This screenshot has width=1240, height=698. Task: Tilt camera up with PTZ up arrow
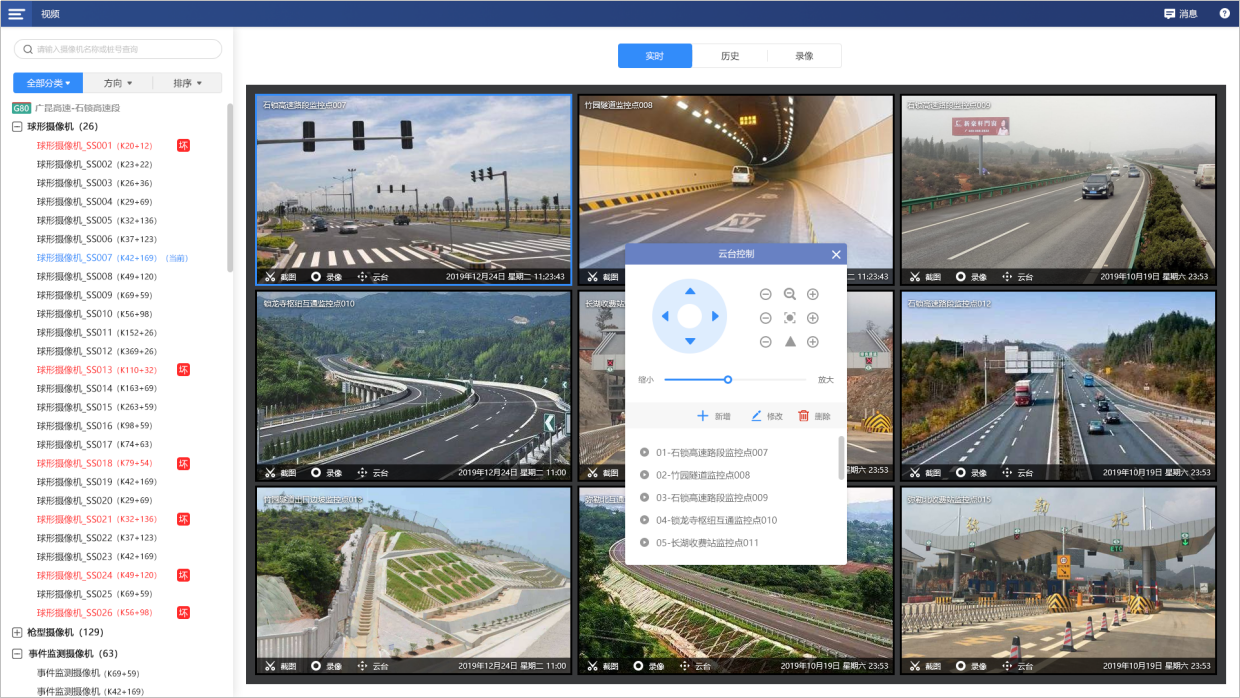click(689, 291)
